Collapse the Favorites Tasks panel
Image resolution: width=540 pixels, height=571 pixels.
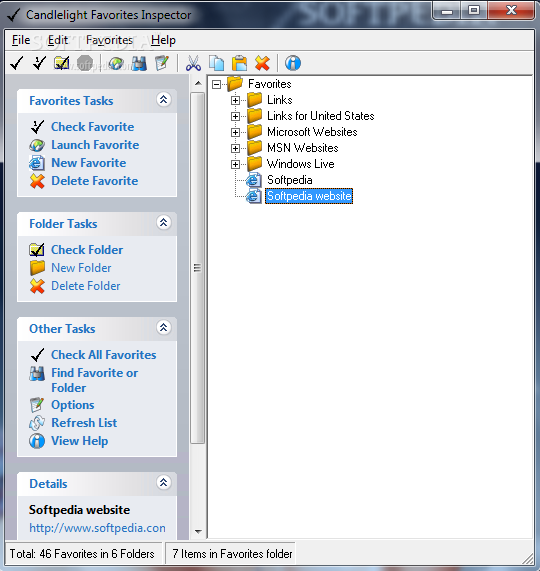163,99
